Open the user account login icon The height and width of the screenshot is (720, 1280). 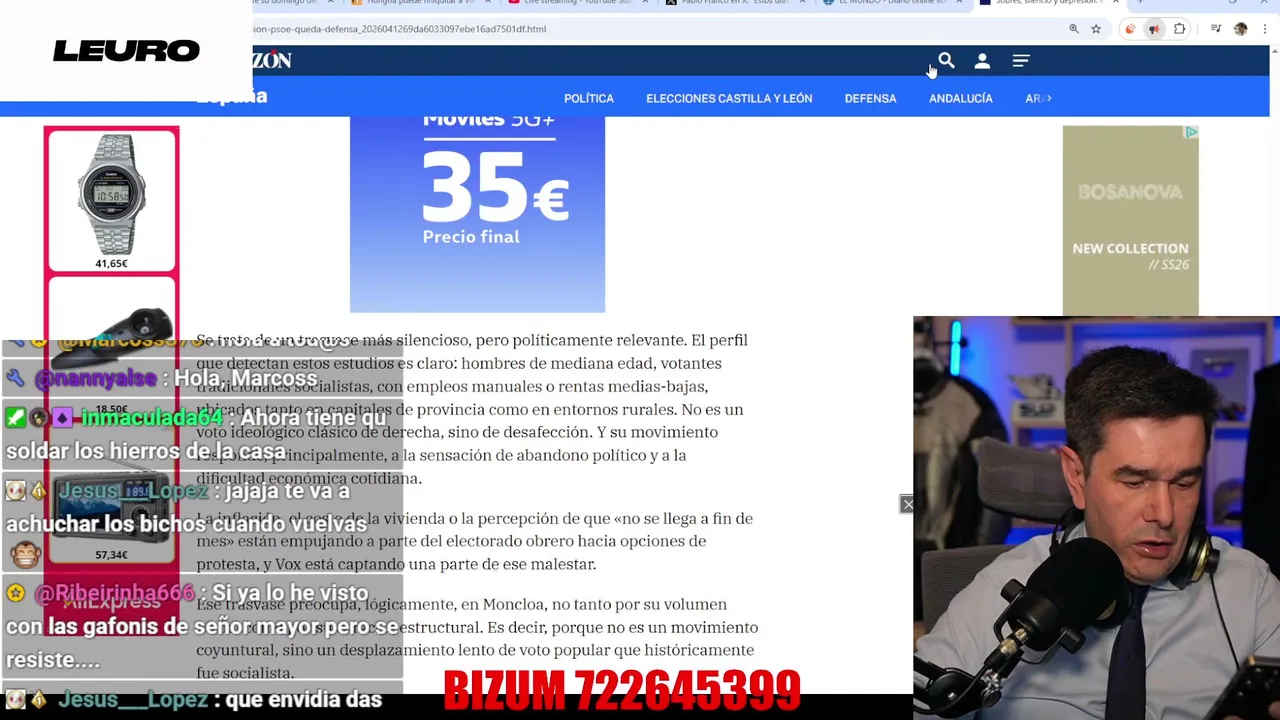point(982,61)
